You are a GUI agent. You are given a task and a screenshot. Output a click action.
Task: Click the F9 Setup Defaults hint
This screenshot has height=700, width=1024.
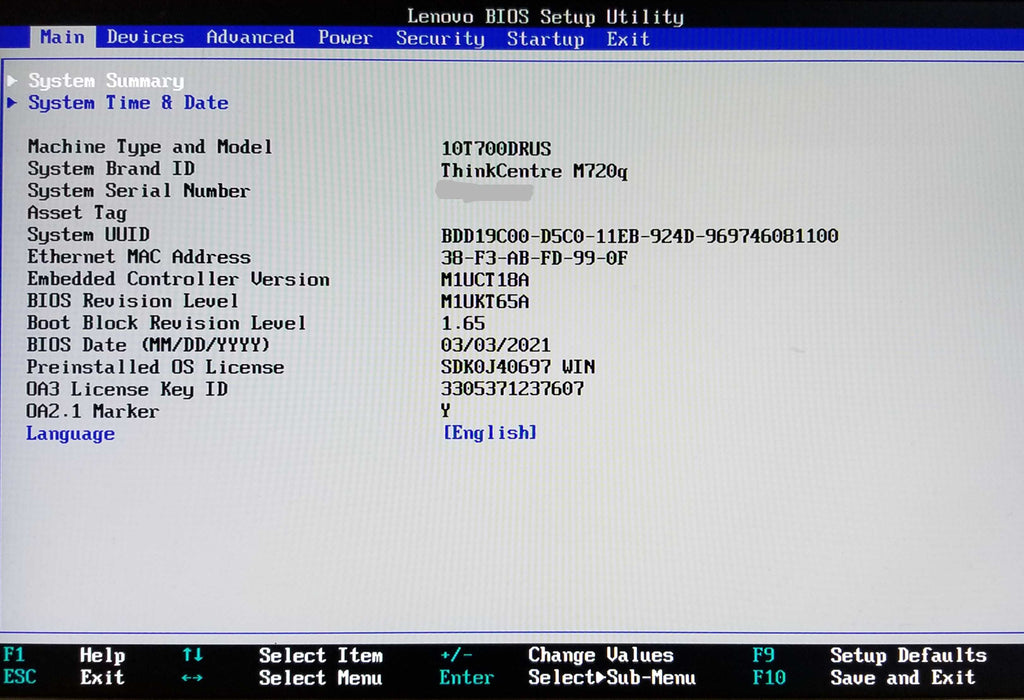(870, 655)
